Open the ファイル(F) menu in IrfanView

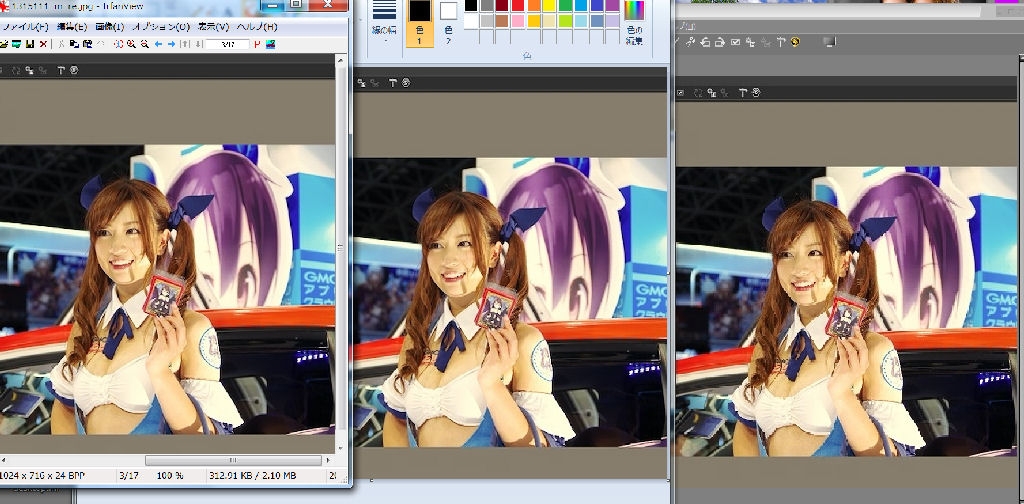25,27
